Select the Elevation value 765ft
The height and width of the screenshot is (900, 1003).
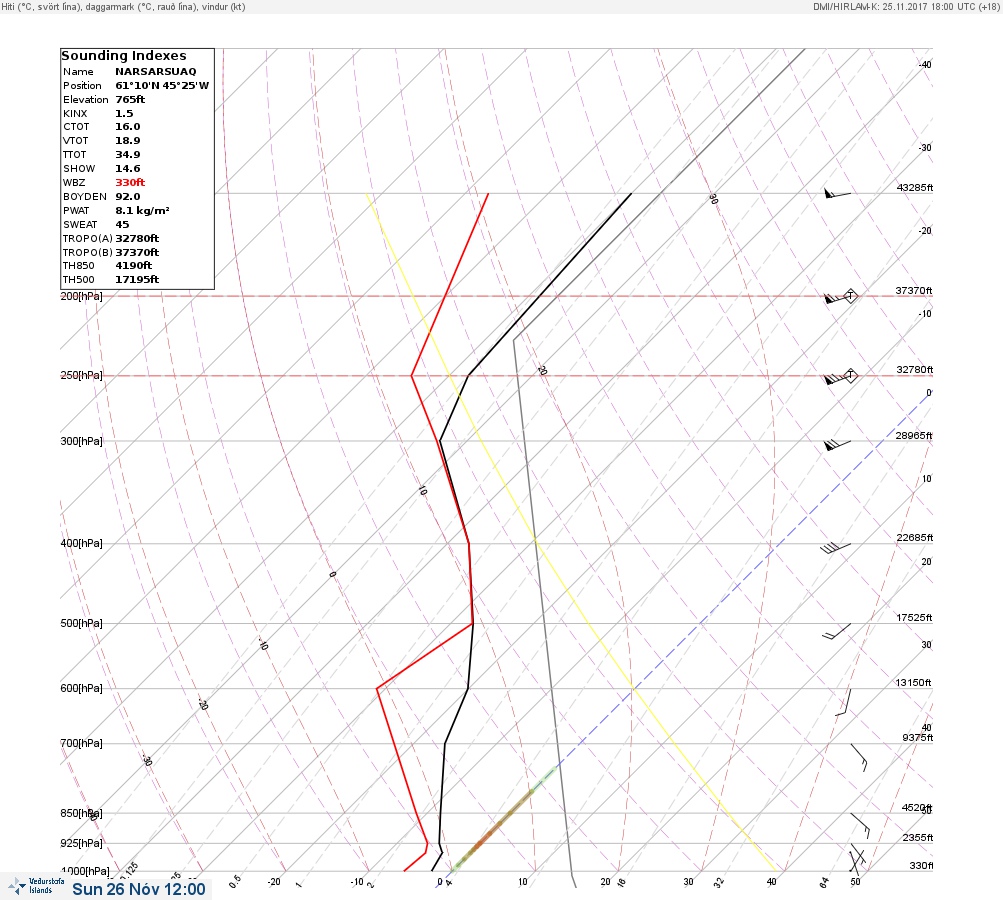point(130,100)
